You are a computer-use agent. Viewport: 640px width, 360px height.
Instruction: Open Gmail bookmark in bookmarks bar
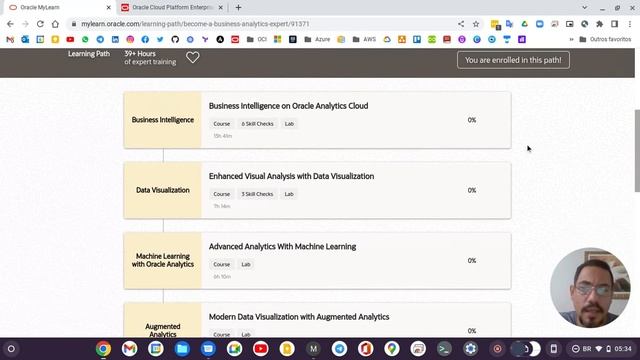[10, 40]
